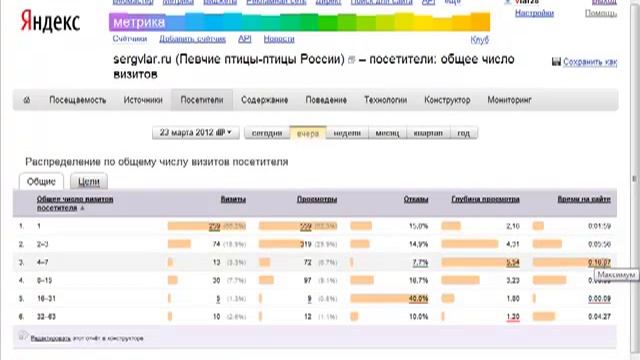Click the save icon beside Сохранить как
This screenshot has height=360, width=640.
556,62
